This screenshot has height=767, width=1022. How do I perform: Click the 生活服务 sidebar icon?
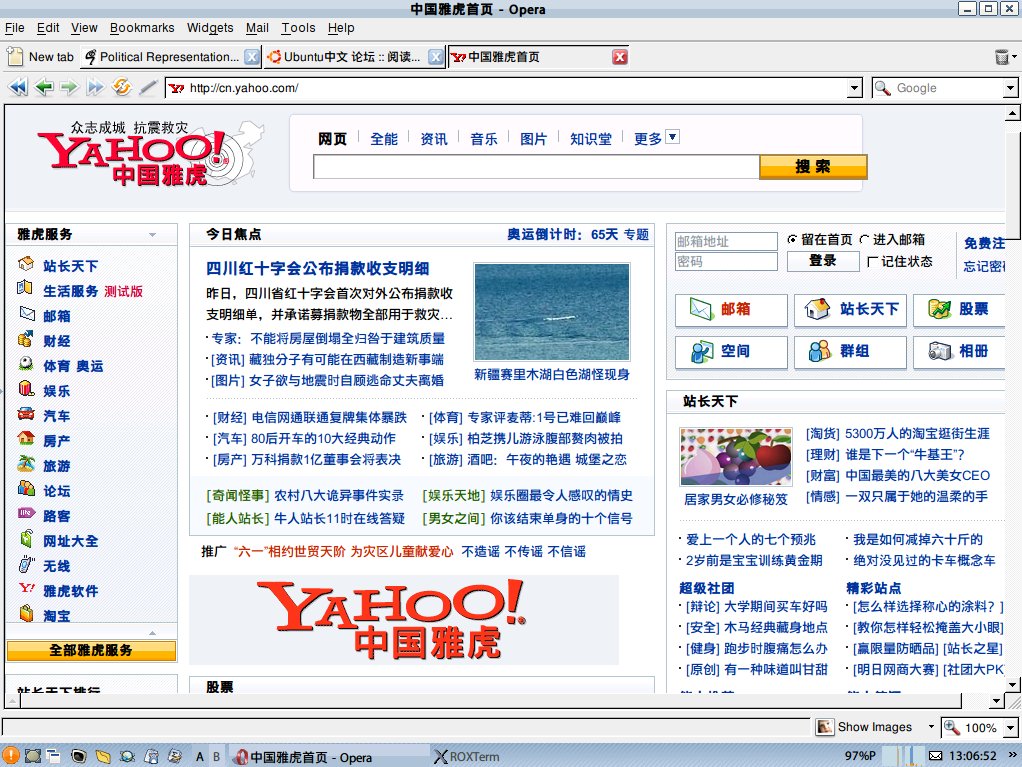pyautogui.click(x=25, y=287)
